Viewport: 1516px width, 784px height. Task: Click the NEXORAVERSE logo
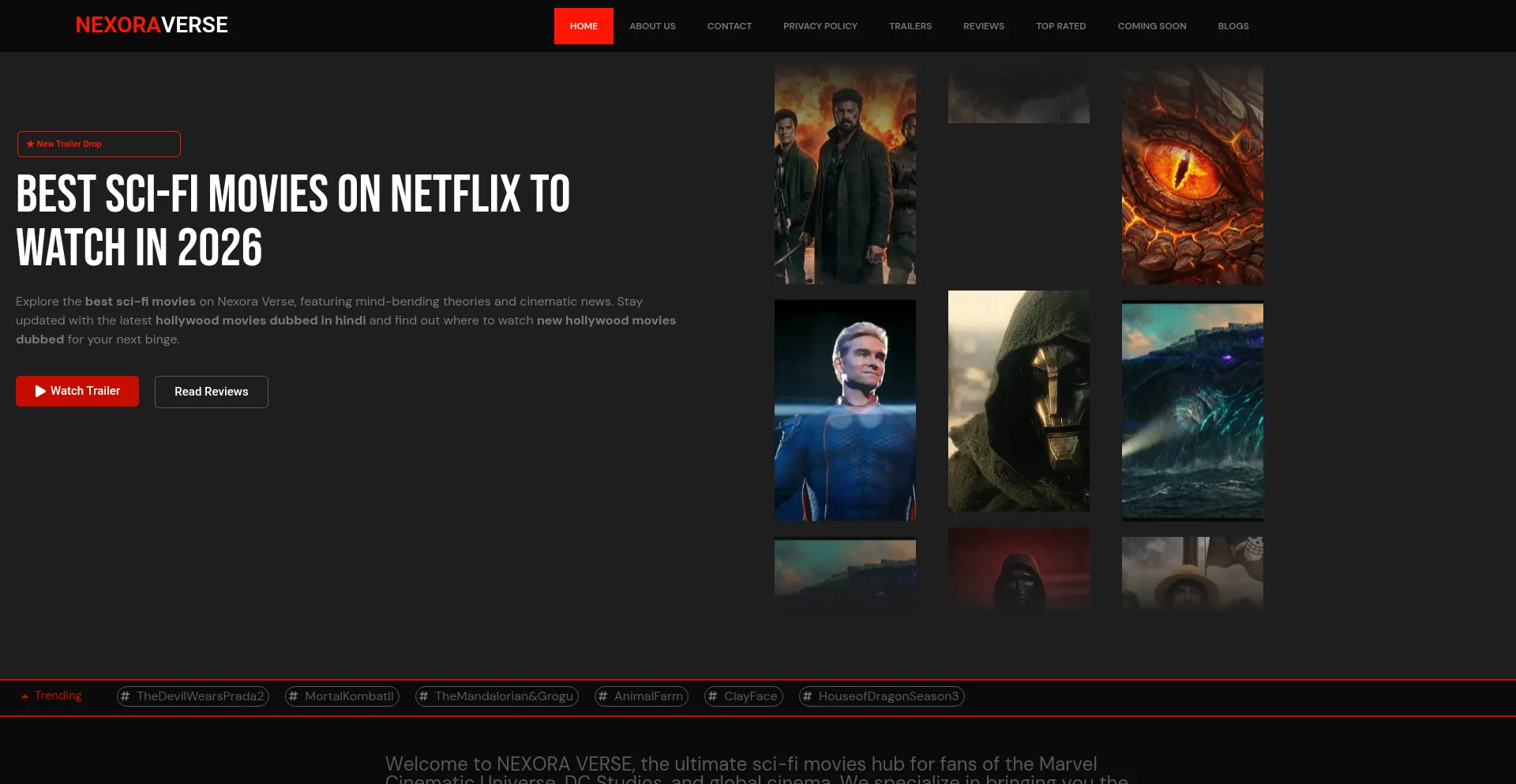152,25
